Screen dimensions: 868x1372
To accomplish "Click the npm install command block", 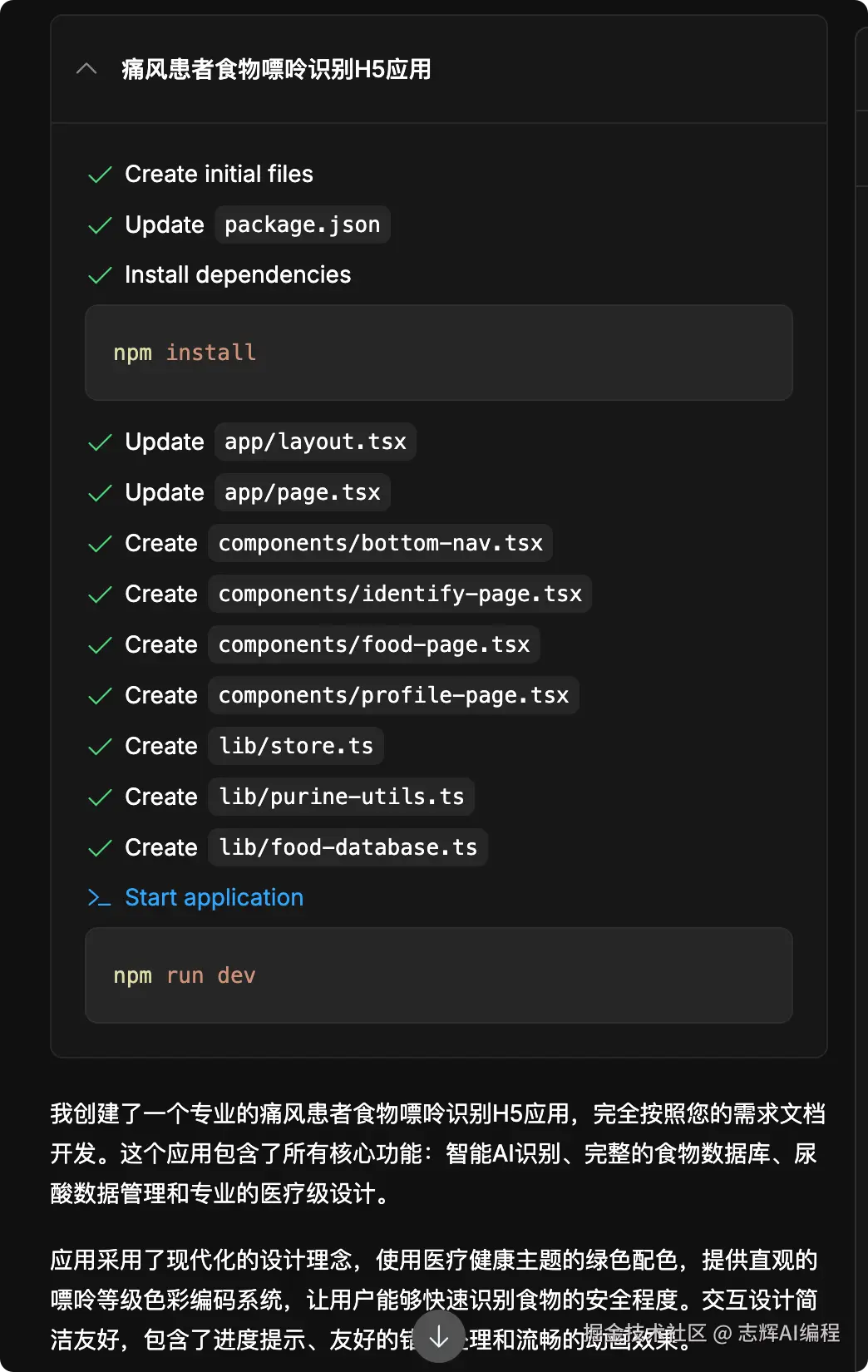I will (x=438, y=353).
